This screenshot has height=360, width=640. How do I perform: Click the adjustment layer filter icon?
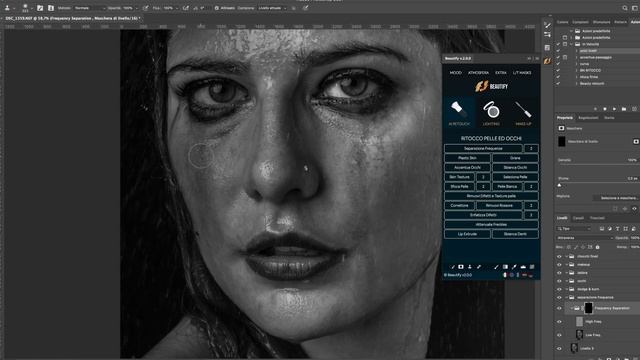click(609, 229)
